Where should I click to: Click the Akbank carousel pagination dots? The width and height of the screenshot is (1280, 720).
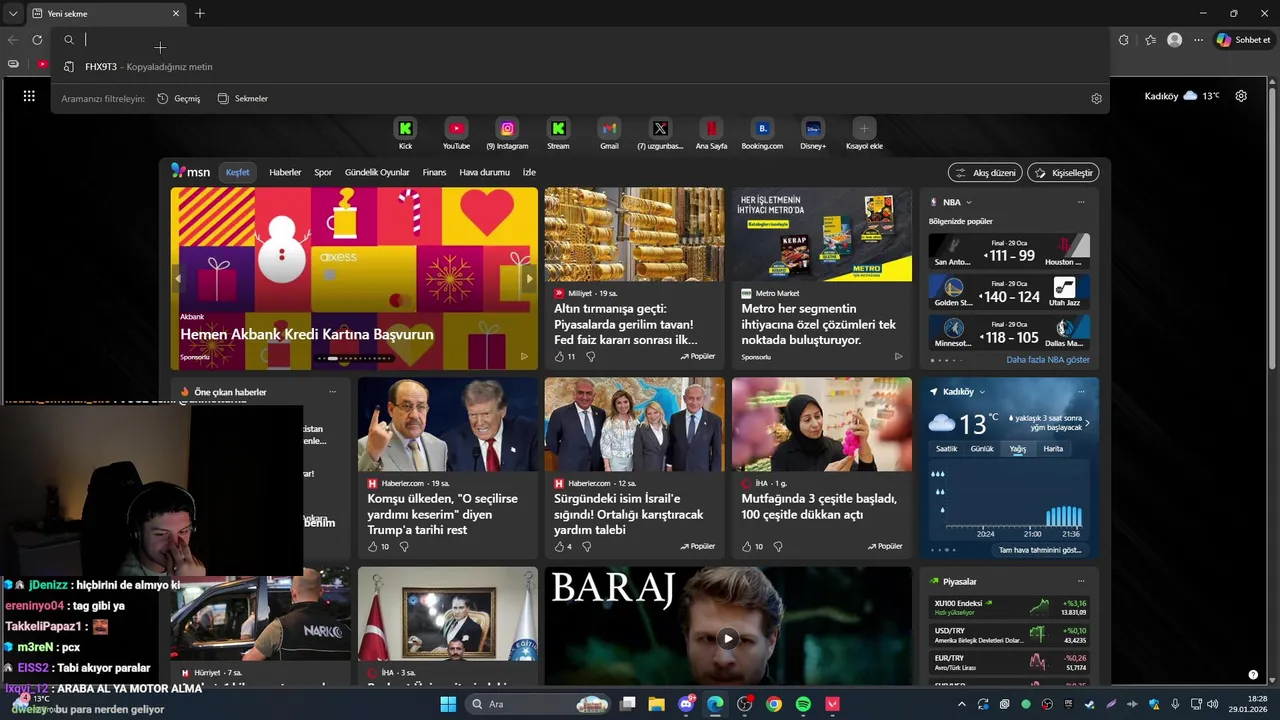point(354,358)
